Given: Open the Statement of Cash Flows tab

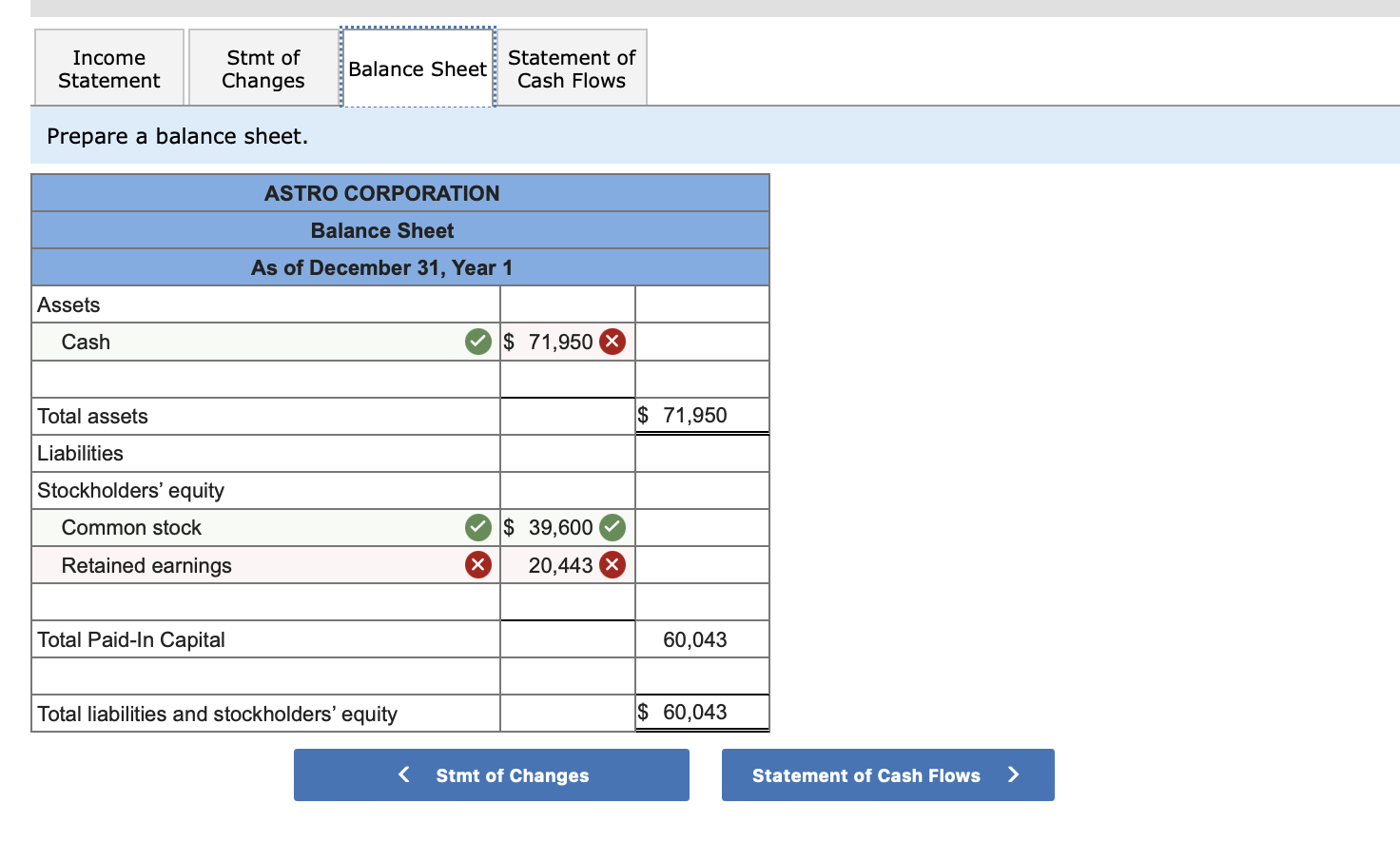Looking at the screenshot, I should (572, 69).
